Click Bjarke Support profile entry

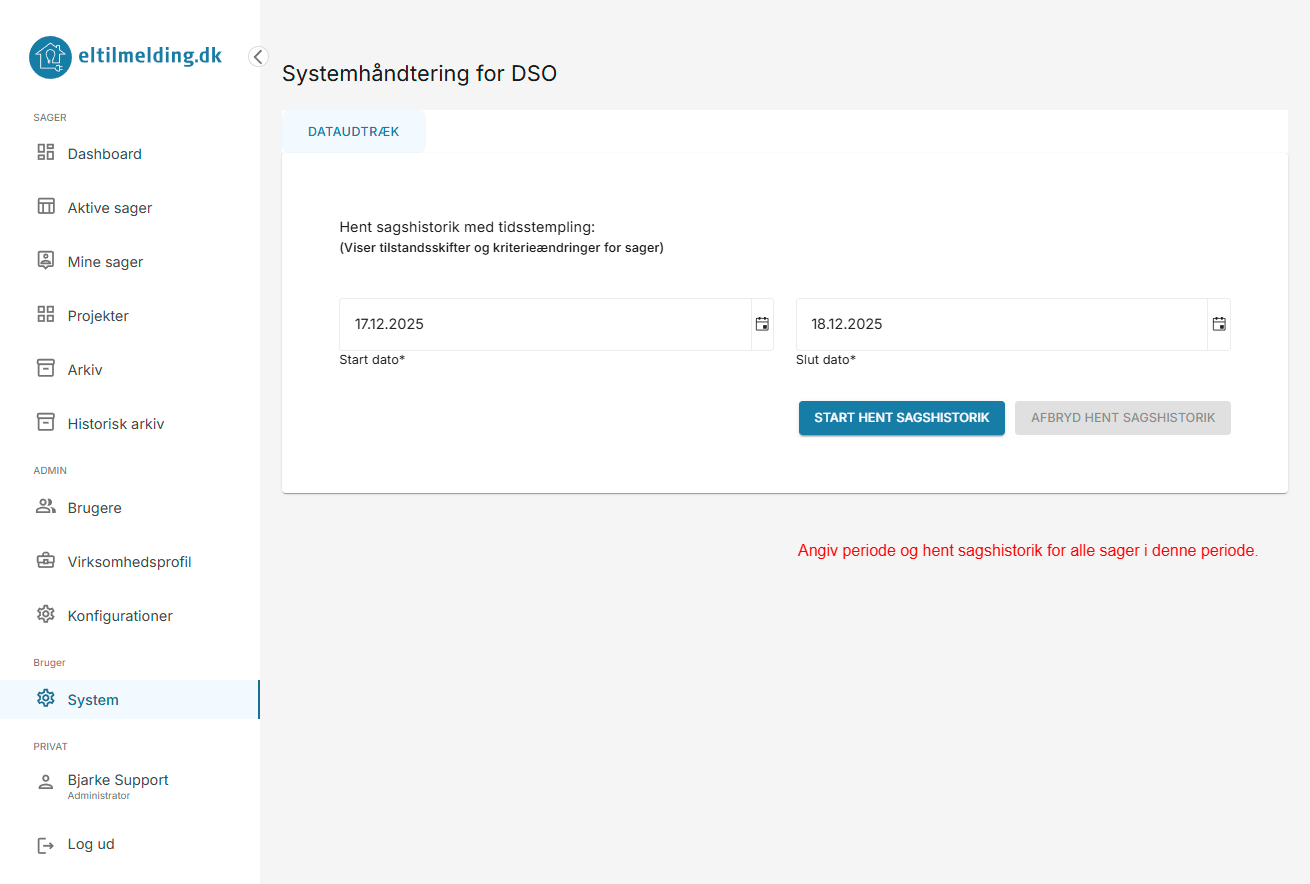[117, 785]
